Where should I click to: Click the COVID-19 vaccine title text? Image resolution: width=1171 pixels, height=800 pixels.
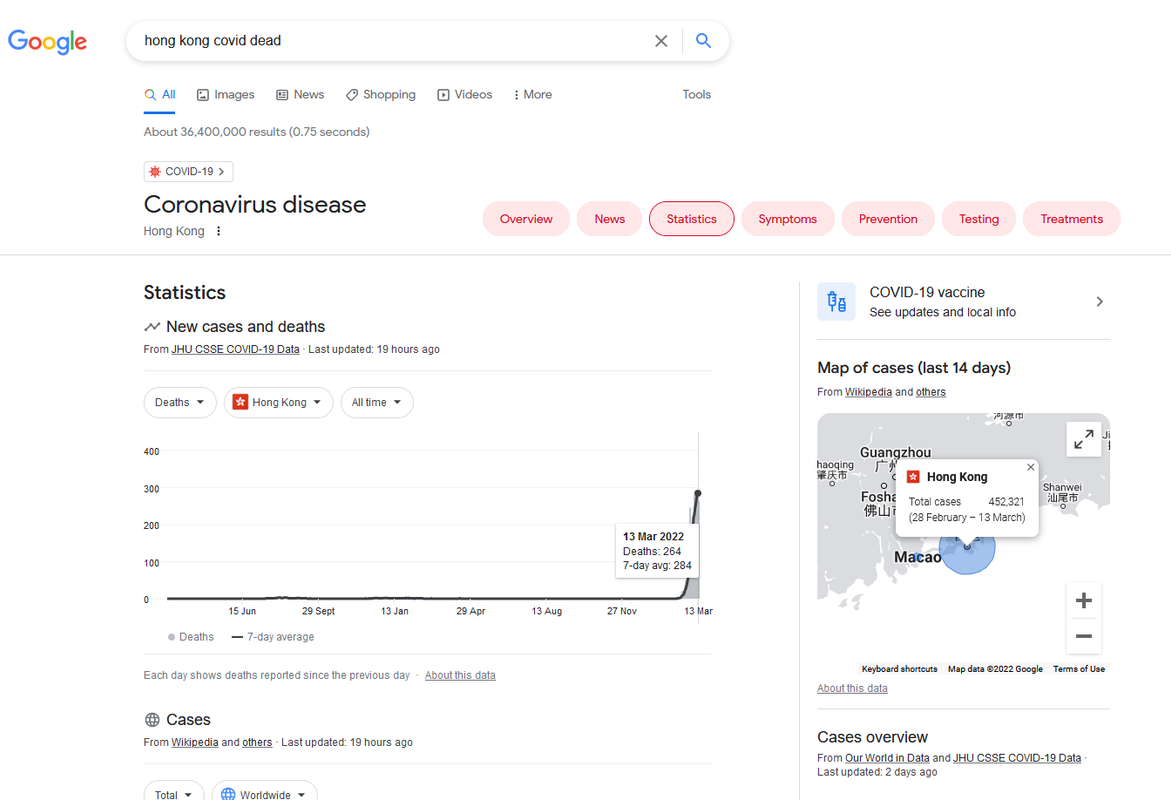(927, 293)
